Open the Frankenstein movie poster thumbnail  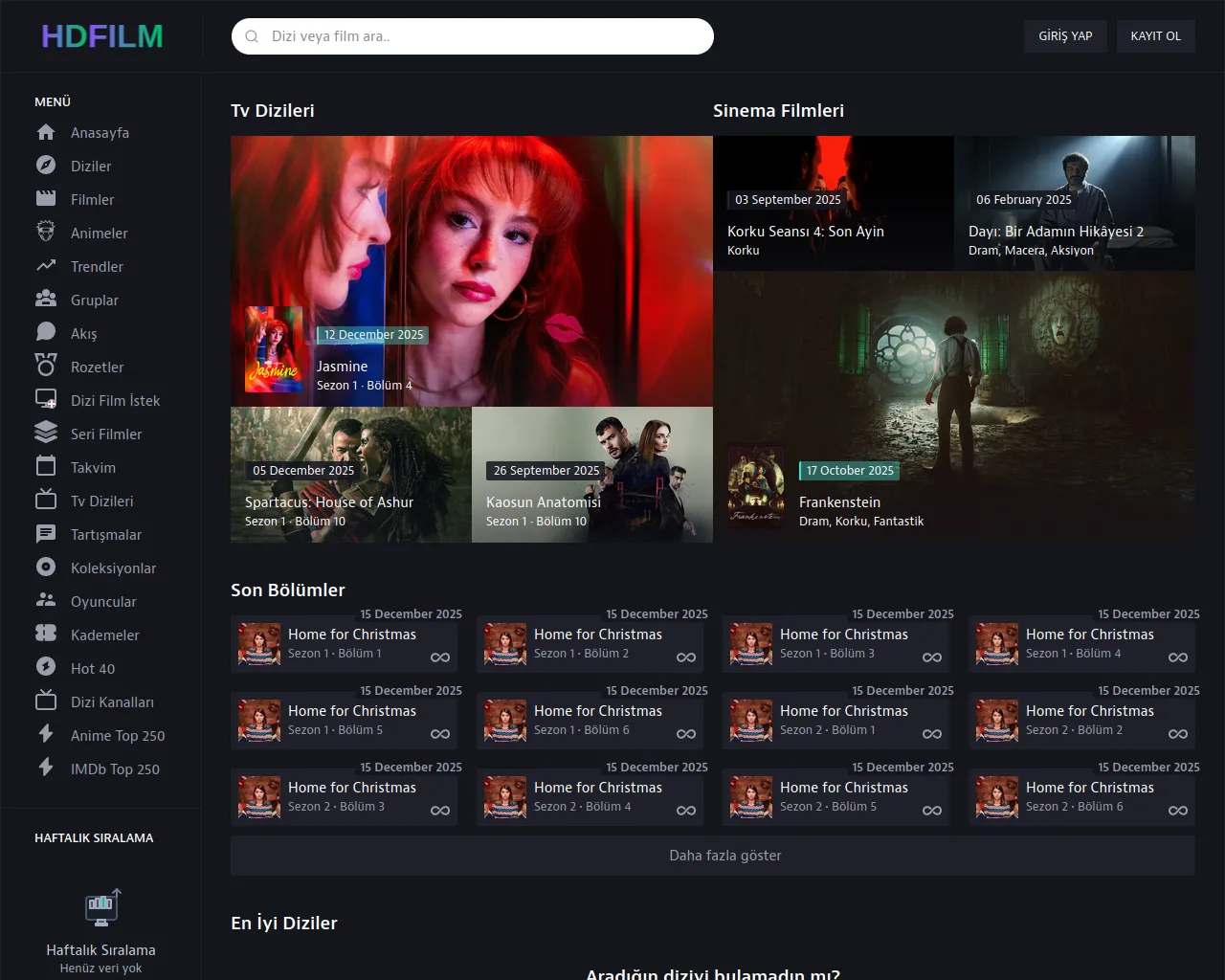(x=756, y=487)
